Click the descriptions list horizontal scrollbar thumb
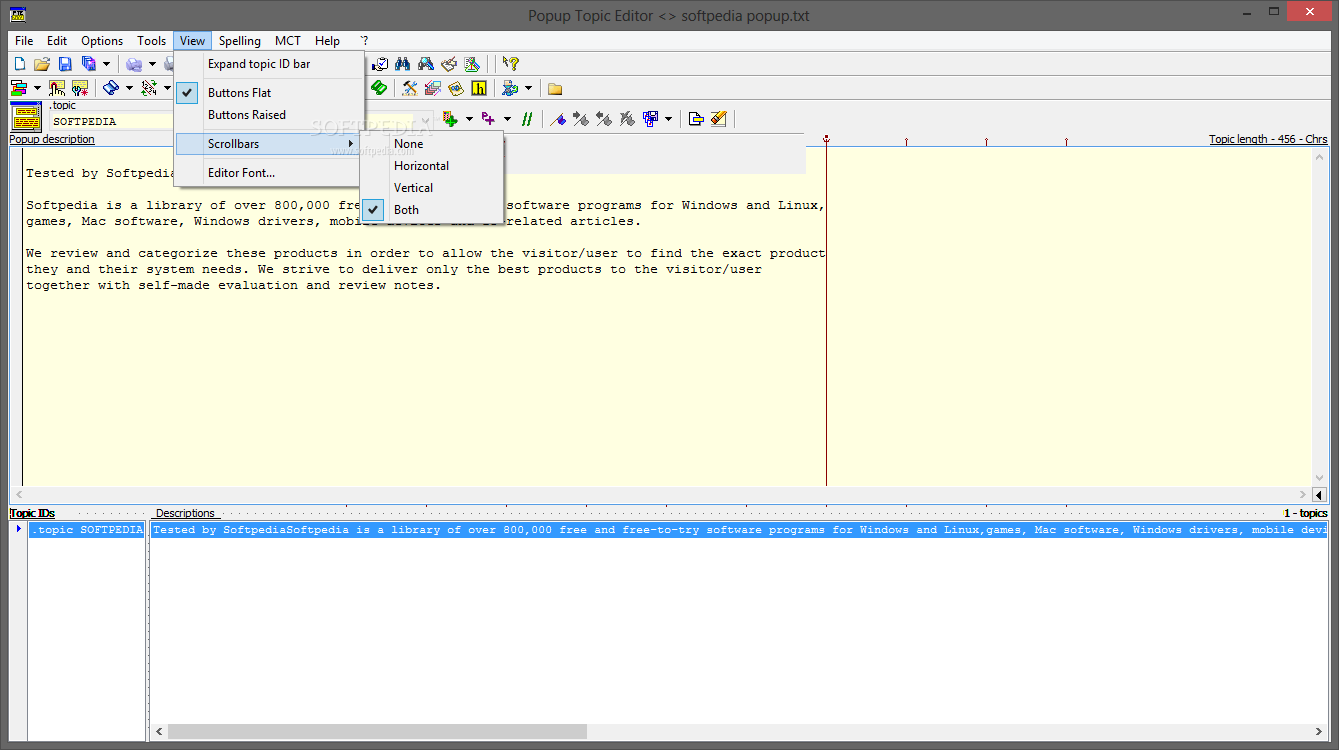1339x750 pixels. coord(376,732)
